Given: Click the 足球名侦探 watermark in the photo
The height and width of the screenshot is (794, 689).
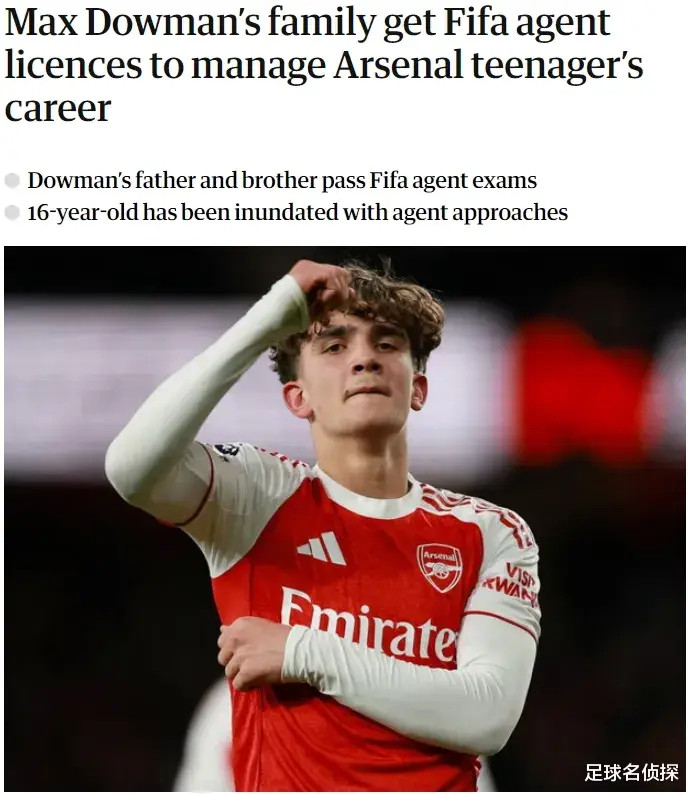Looking at the screenshot, I should (x=631, y=773).
